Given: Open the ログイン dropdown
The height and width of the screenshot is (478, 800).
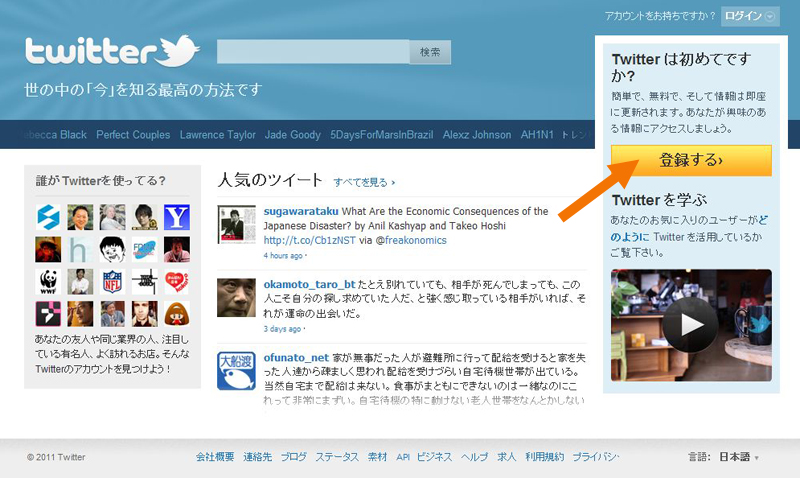Looking at the screenshot, I should click(x=750, y=16).
